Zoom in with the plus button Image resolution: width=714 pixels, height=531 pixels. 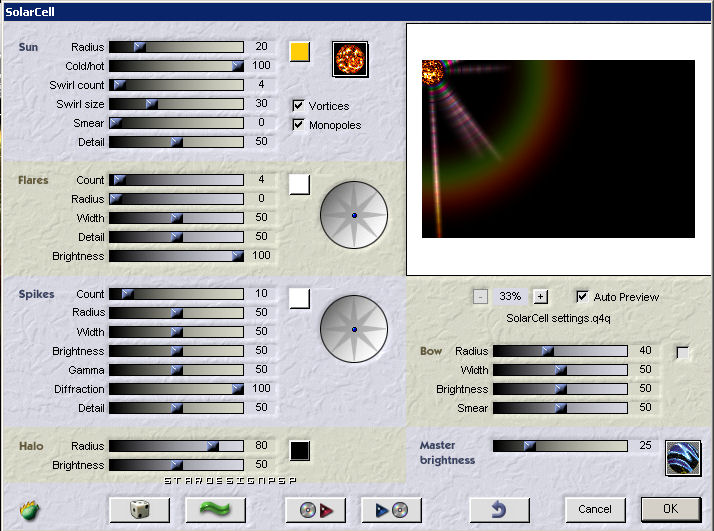[x=540, y=296]
